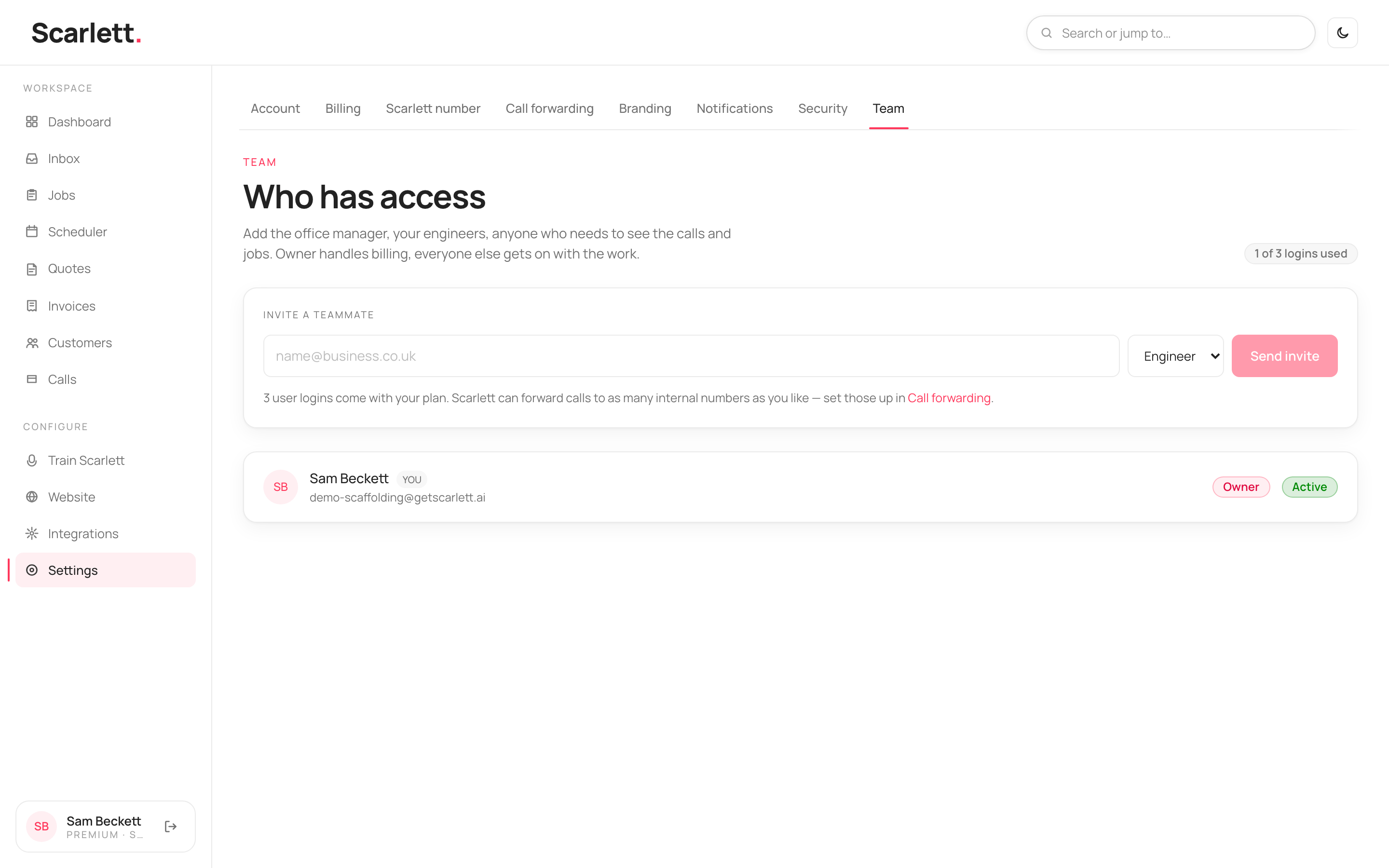This screenshot has width=1389, height=868.
Task: Click SB avatar in team member row
Action: [281, 487]
